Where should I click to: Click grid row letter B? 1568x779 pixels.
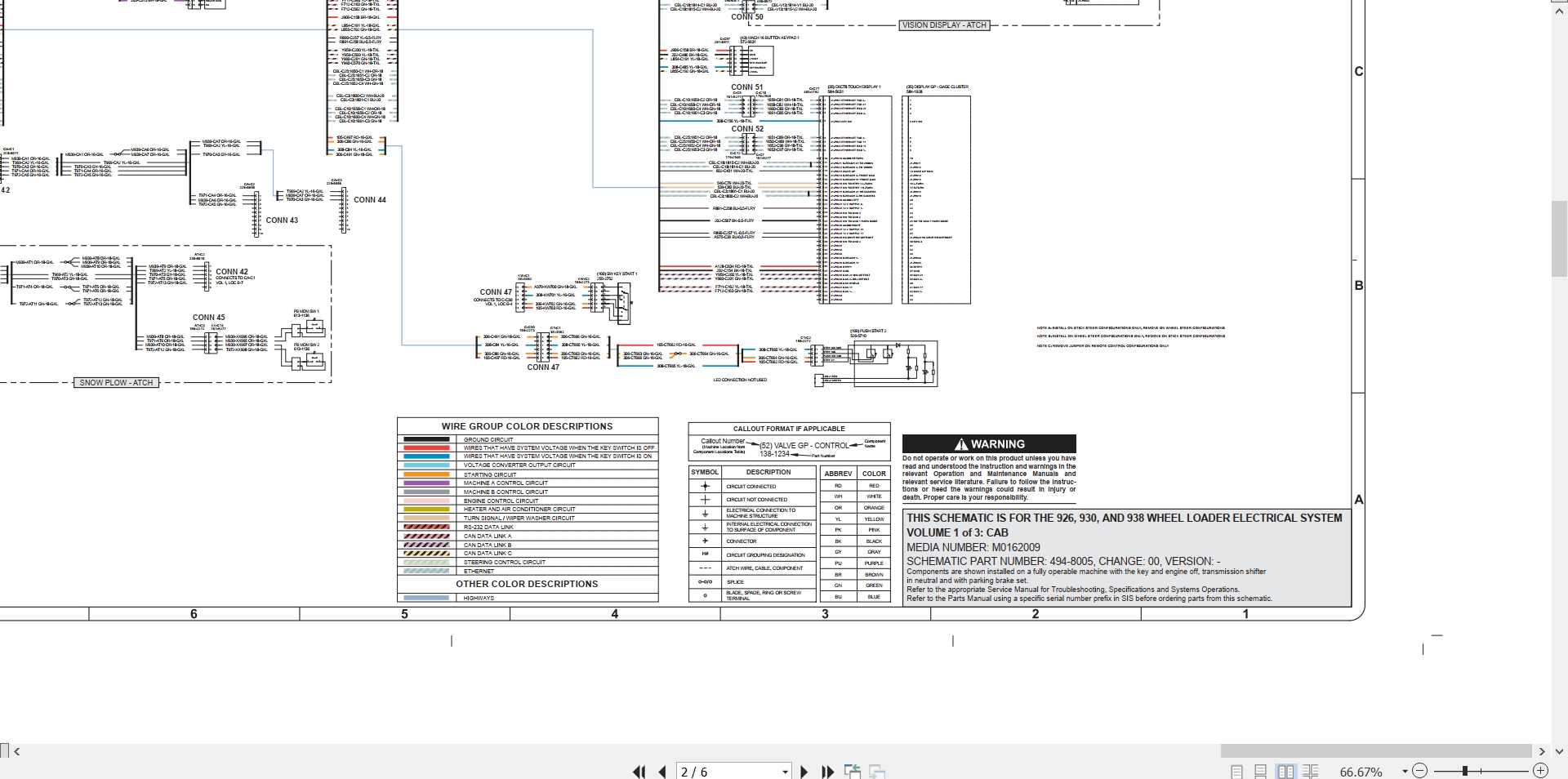pyautogui.click(x=1359, y=286)
